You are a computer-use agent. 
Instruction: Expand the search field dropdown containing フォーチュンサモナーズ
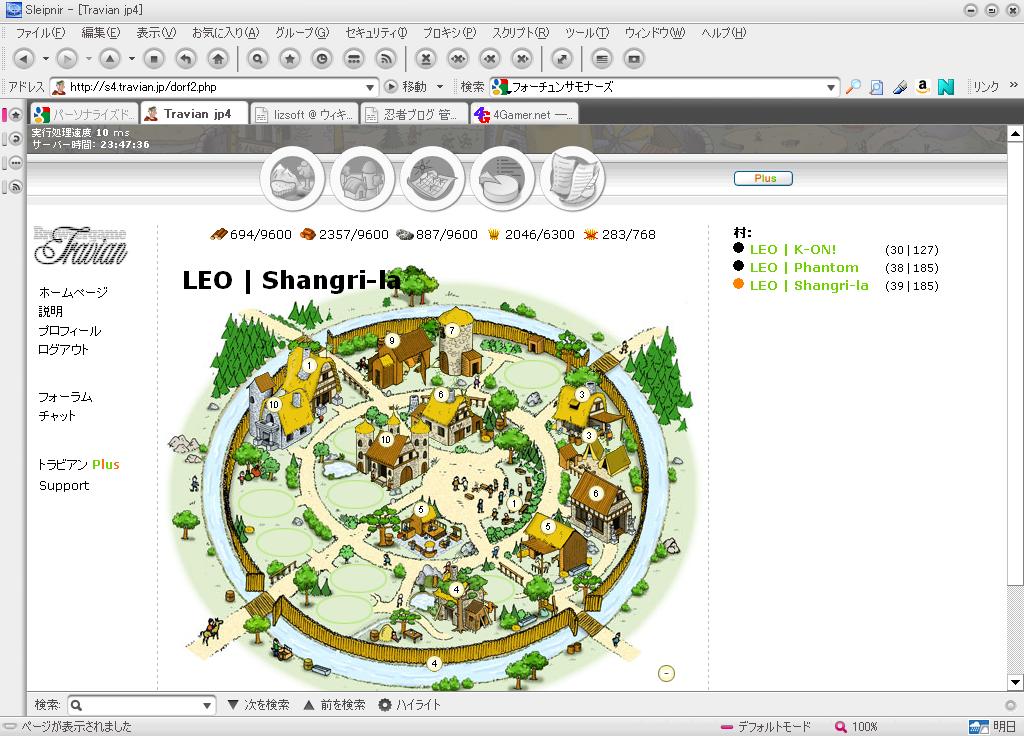831,87
